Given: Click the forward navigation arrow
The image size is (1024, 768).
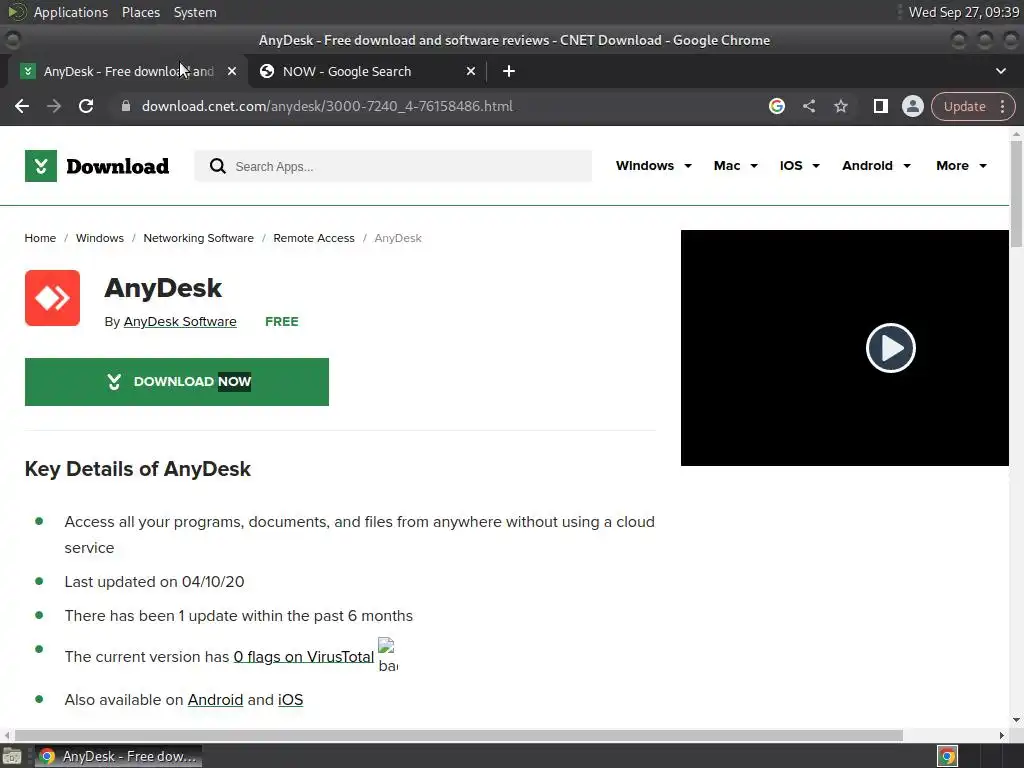Looking at the screenshot, I should click(54, 106).
